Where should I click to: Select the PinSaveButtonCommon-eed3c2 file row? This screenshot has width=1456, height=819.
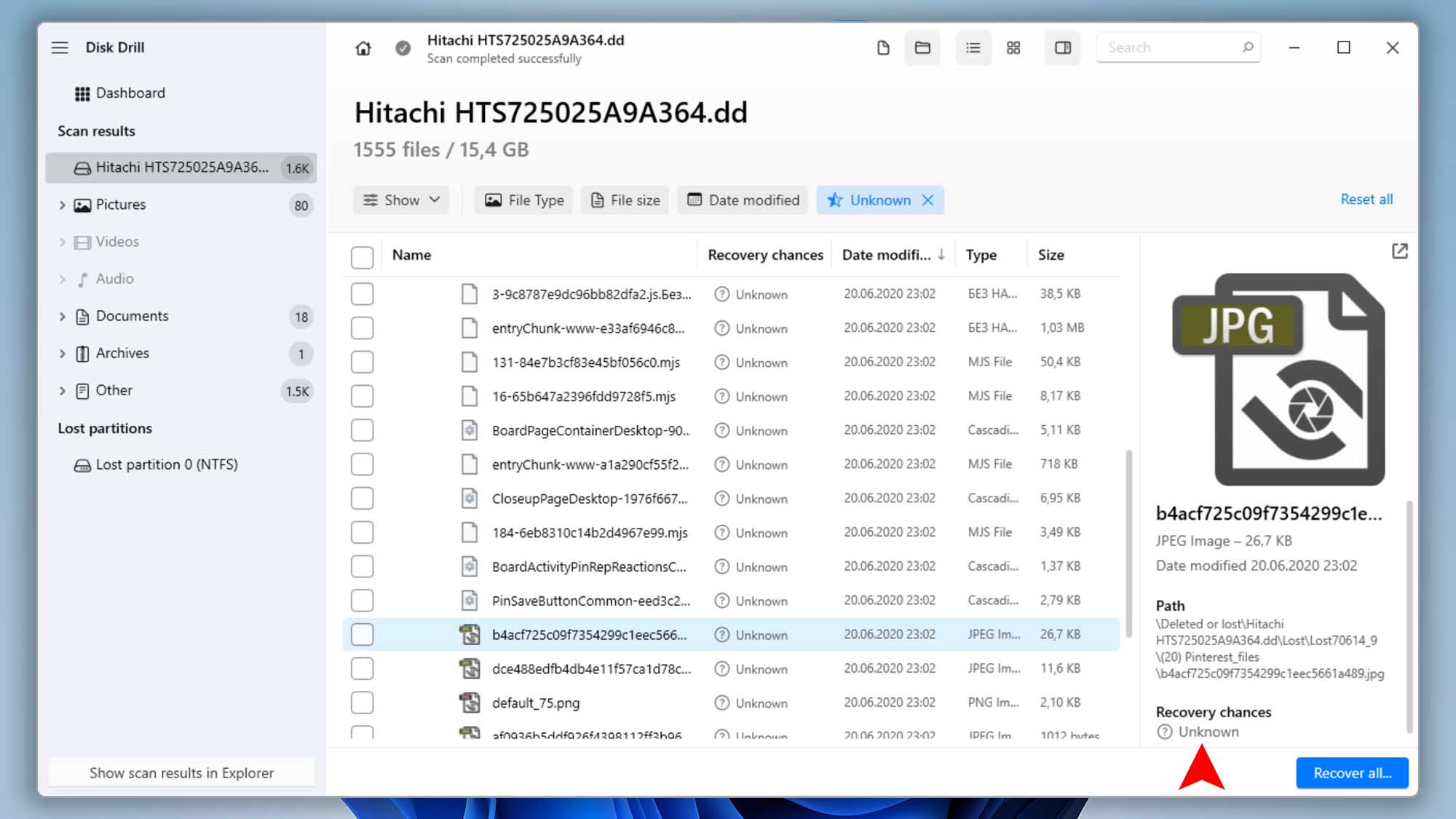tap(731, 601)
